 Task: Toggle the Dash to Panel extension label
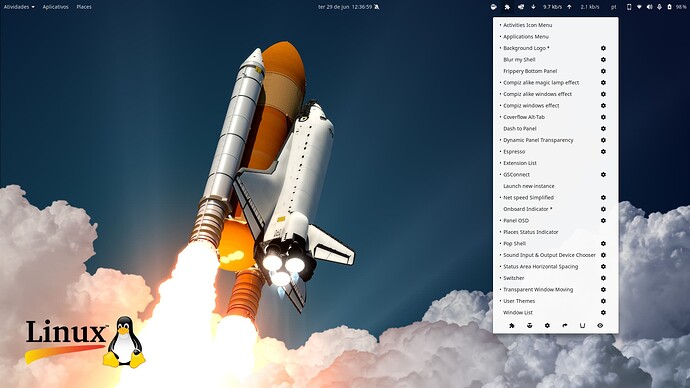(520, 128)
